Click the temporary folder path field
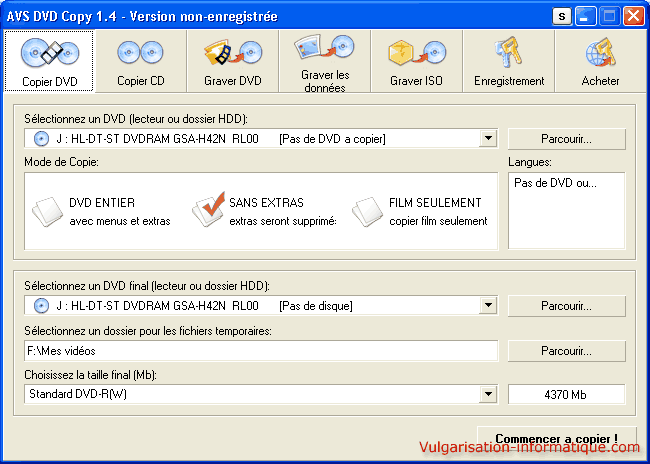 coord(261,351)
